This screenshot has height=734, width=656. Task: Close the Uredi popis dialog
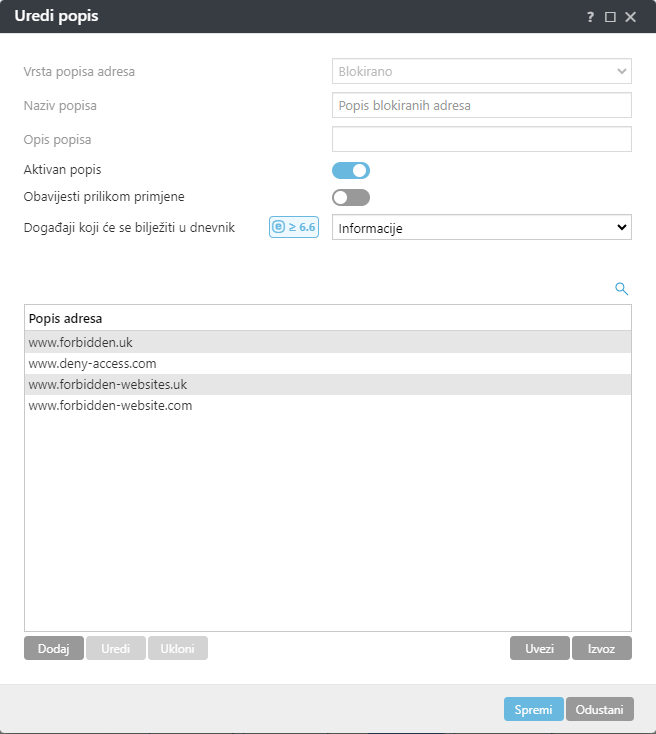(630, 17)
